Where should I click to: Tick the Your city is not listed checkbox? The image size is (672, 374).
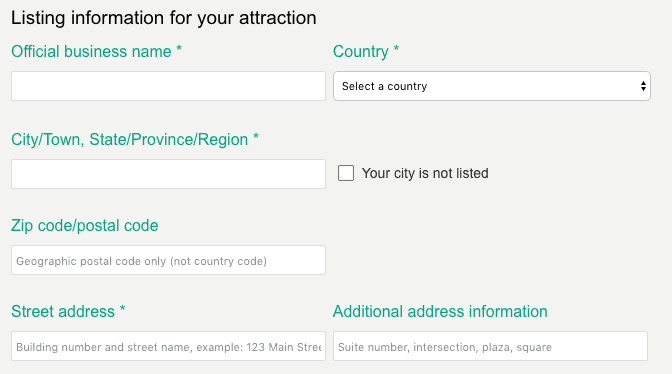point(346,173)
